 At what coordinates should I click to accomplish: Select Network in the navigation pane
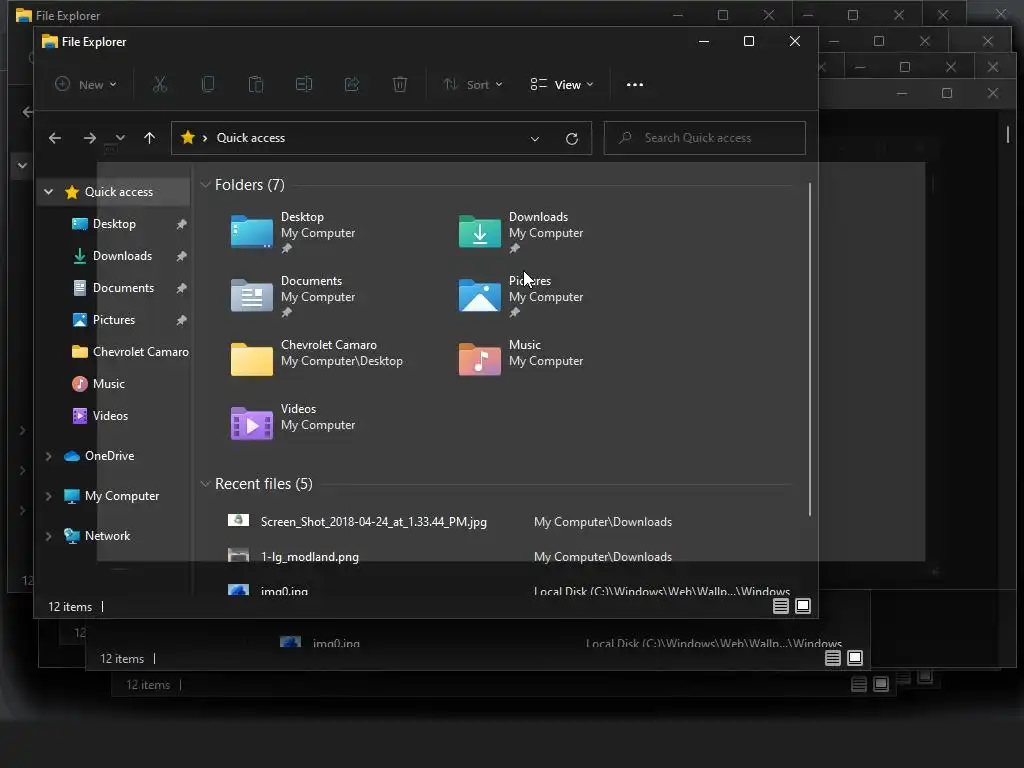pos(107,536)
